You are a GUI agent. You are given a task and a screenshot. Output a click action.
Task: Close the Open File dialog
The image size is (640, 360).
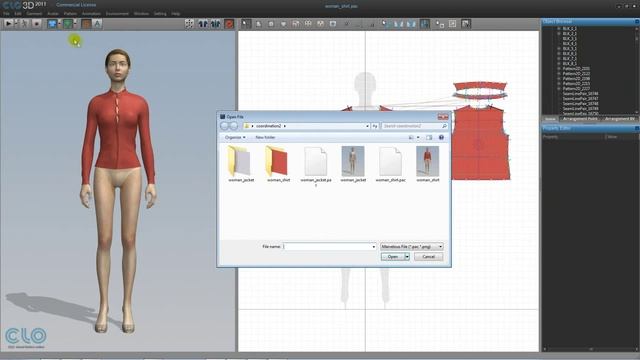443,117
